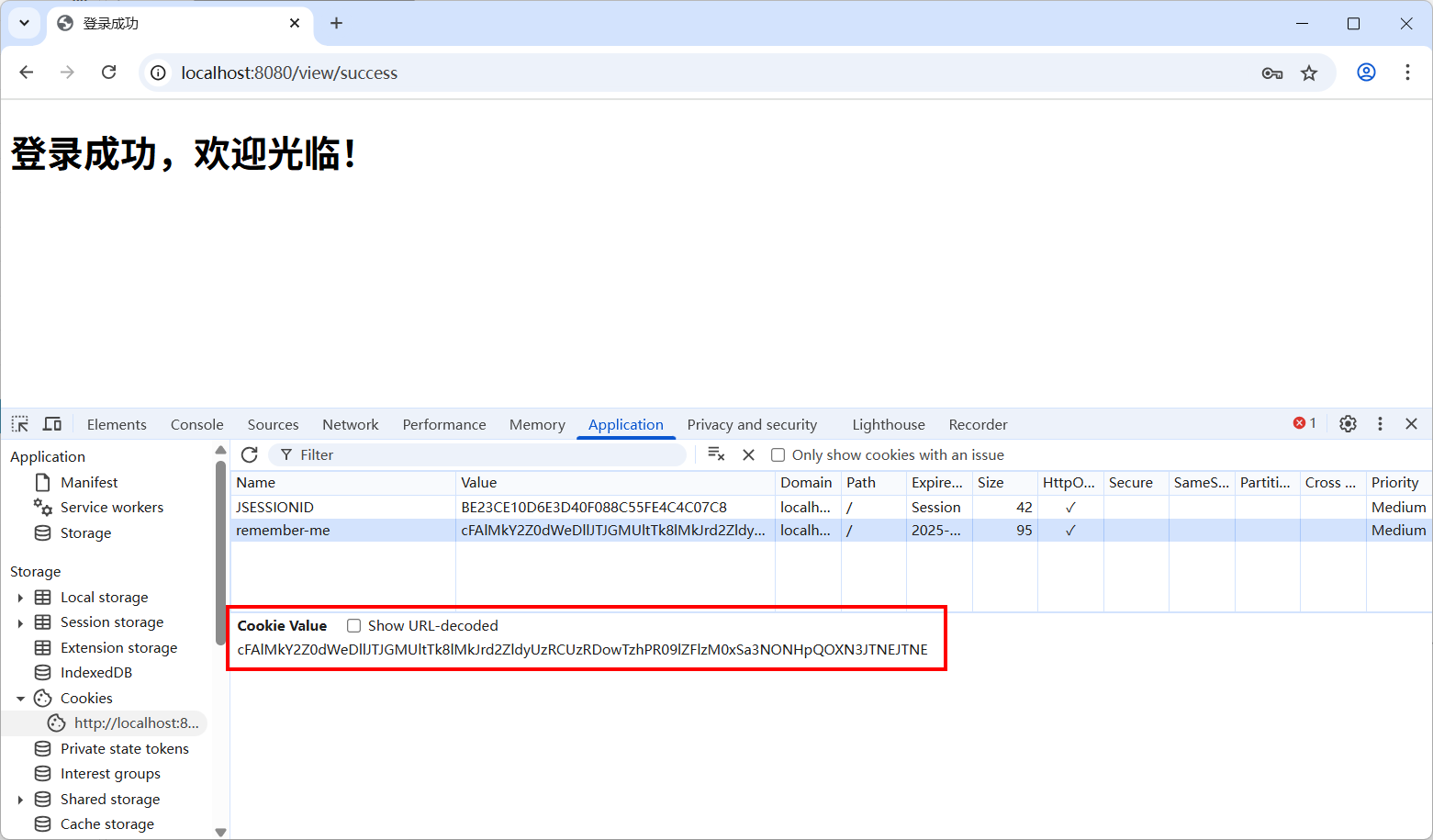Toggle the device toolbar

click(x=52, y=424)
